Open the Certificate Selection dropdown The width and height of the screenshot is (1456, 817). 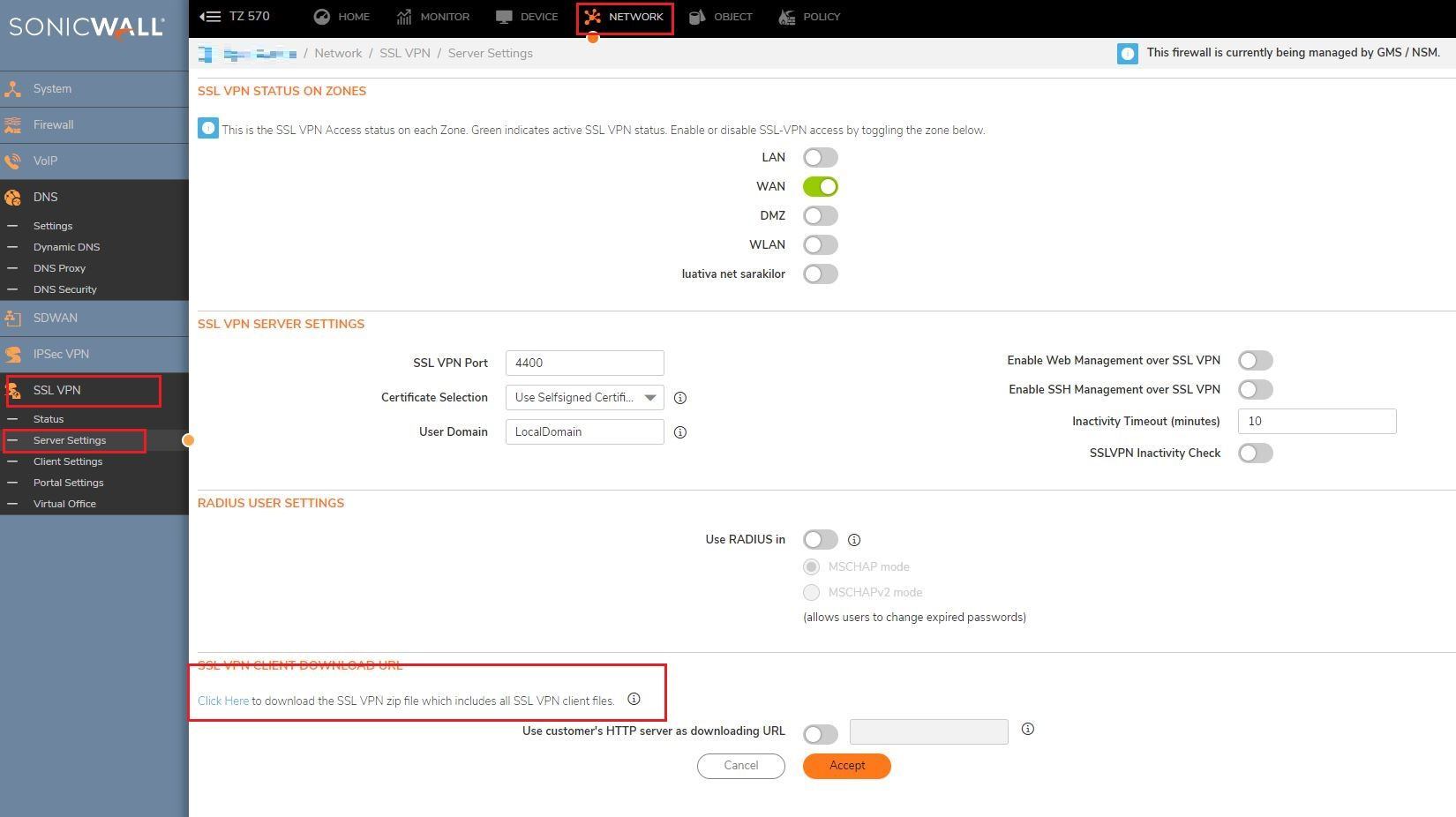pyautogui.click(x=584, y=398)
